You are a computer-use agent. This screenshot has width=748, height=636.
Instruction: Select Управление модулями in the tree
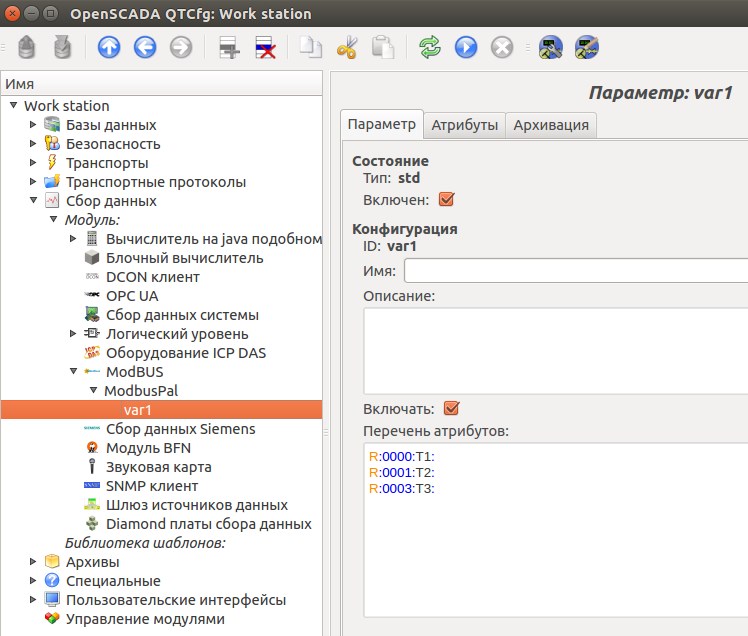(x=145, y=619)
